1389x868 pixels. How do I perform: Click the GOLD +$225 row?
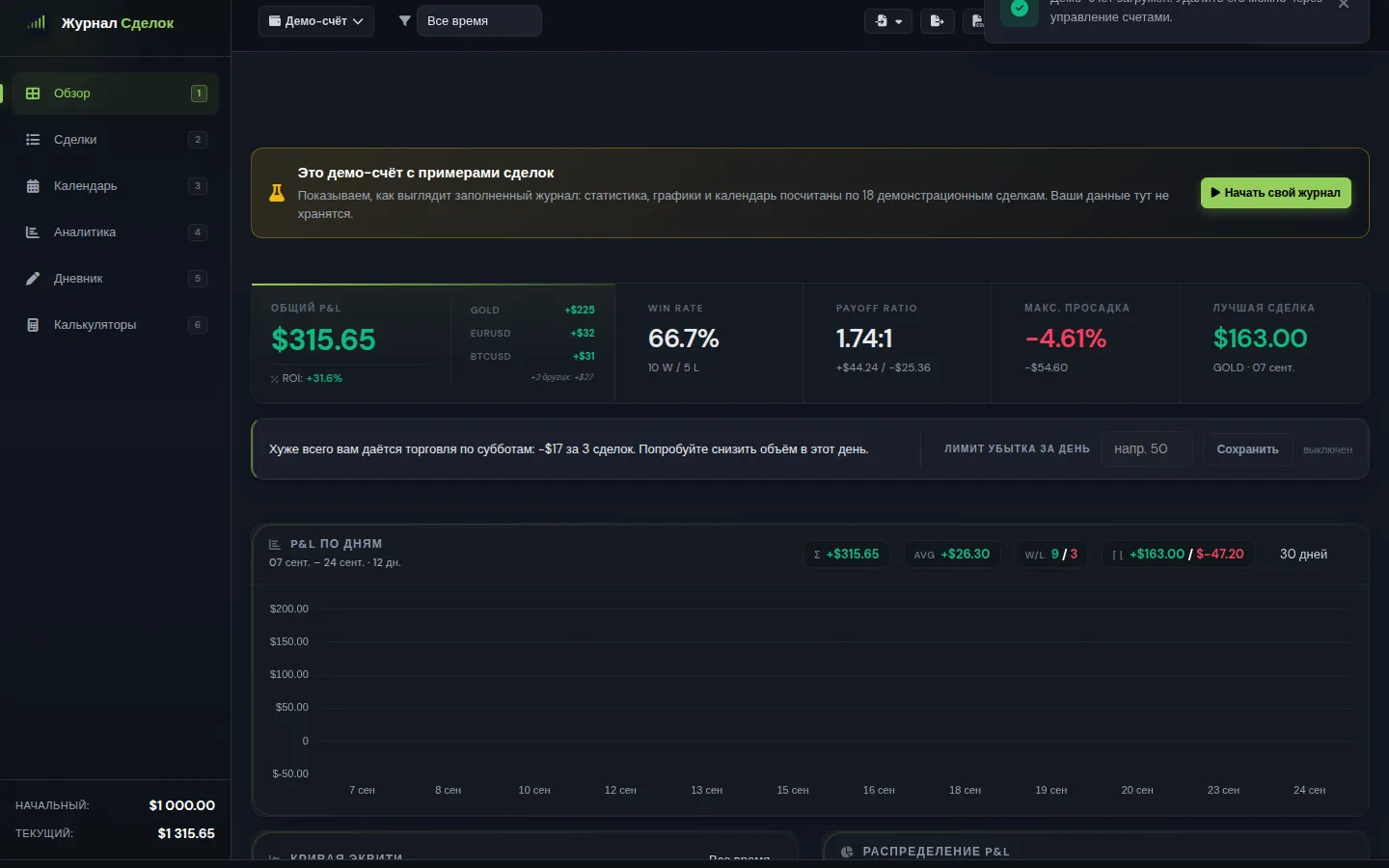(x=532, y=311)
